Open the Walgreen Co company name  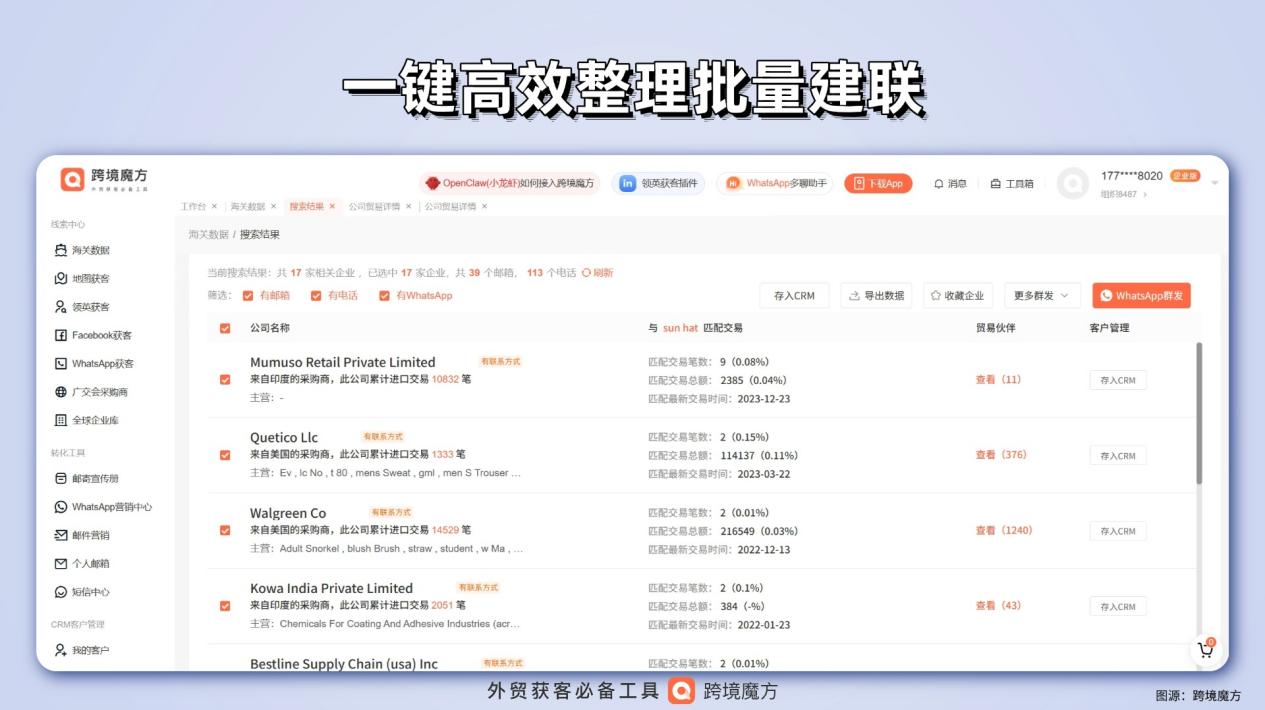point(288,513)
